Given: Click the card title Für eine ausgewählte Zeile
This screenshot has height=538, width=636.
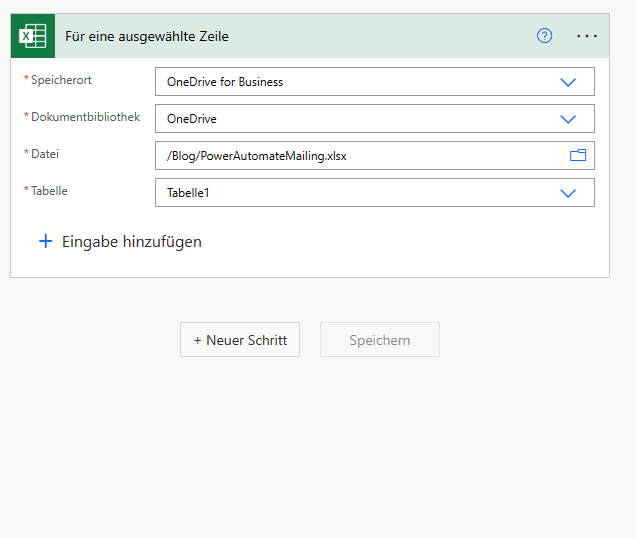Looking at the screenshot, I should point(147,37).
